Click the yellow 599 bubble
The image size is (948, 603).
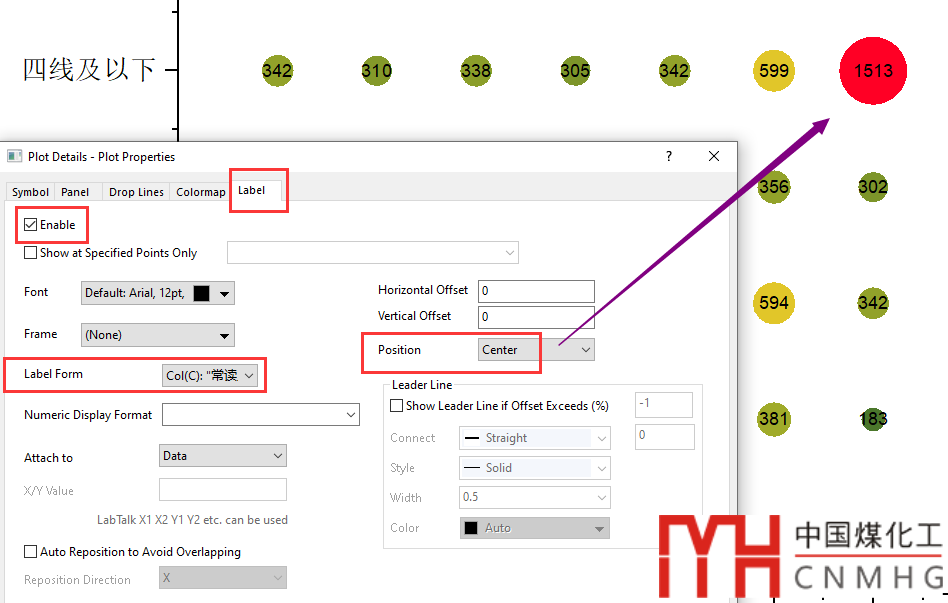tap(774, 70)
